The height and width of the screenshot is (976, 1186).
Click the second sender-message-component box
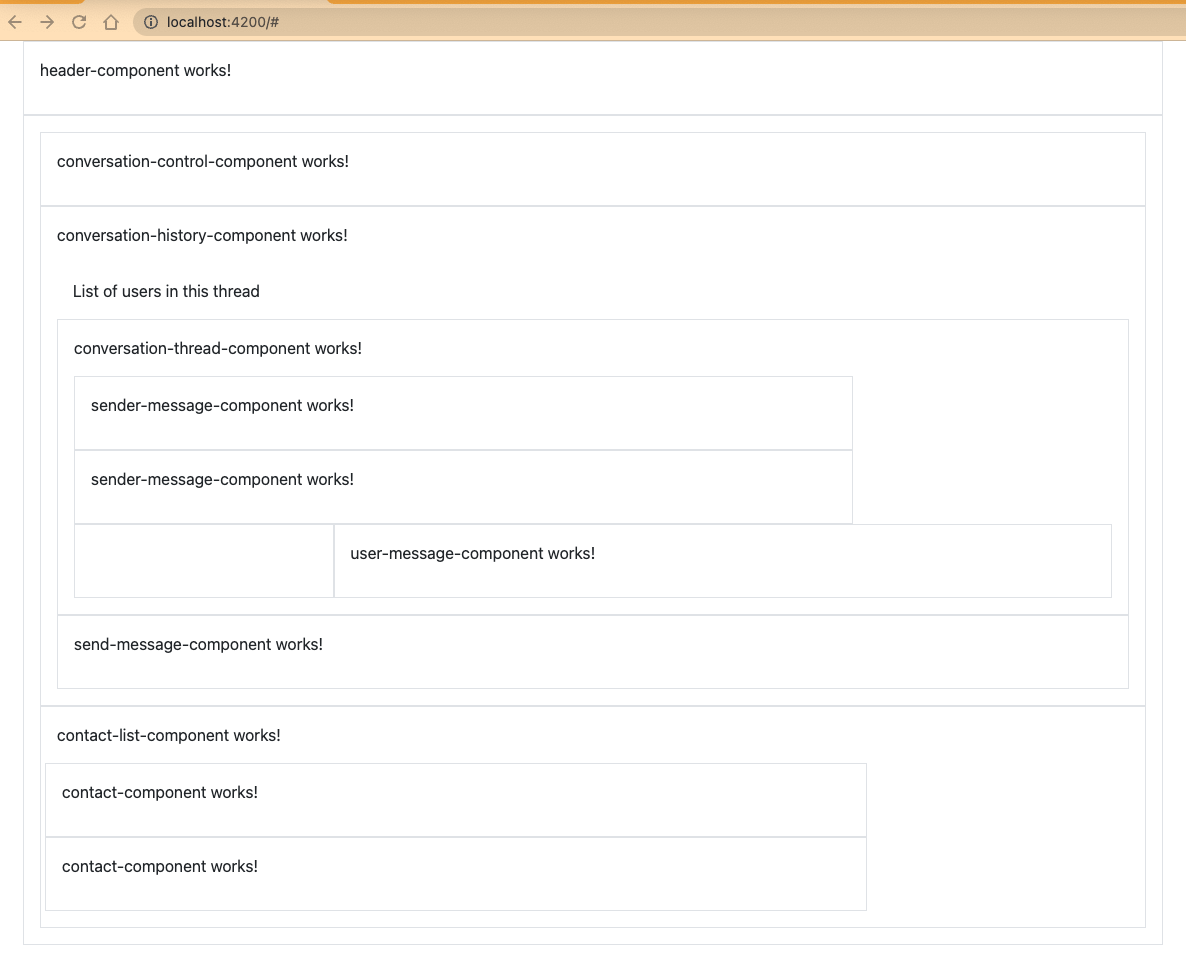click(221, 479)
